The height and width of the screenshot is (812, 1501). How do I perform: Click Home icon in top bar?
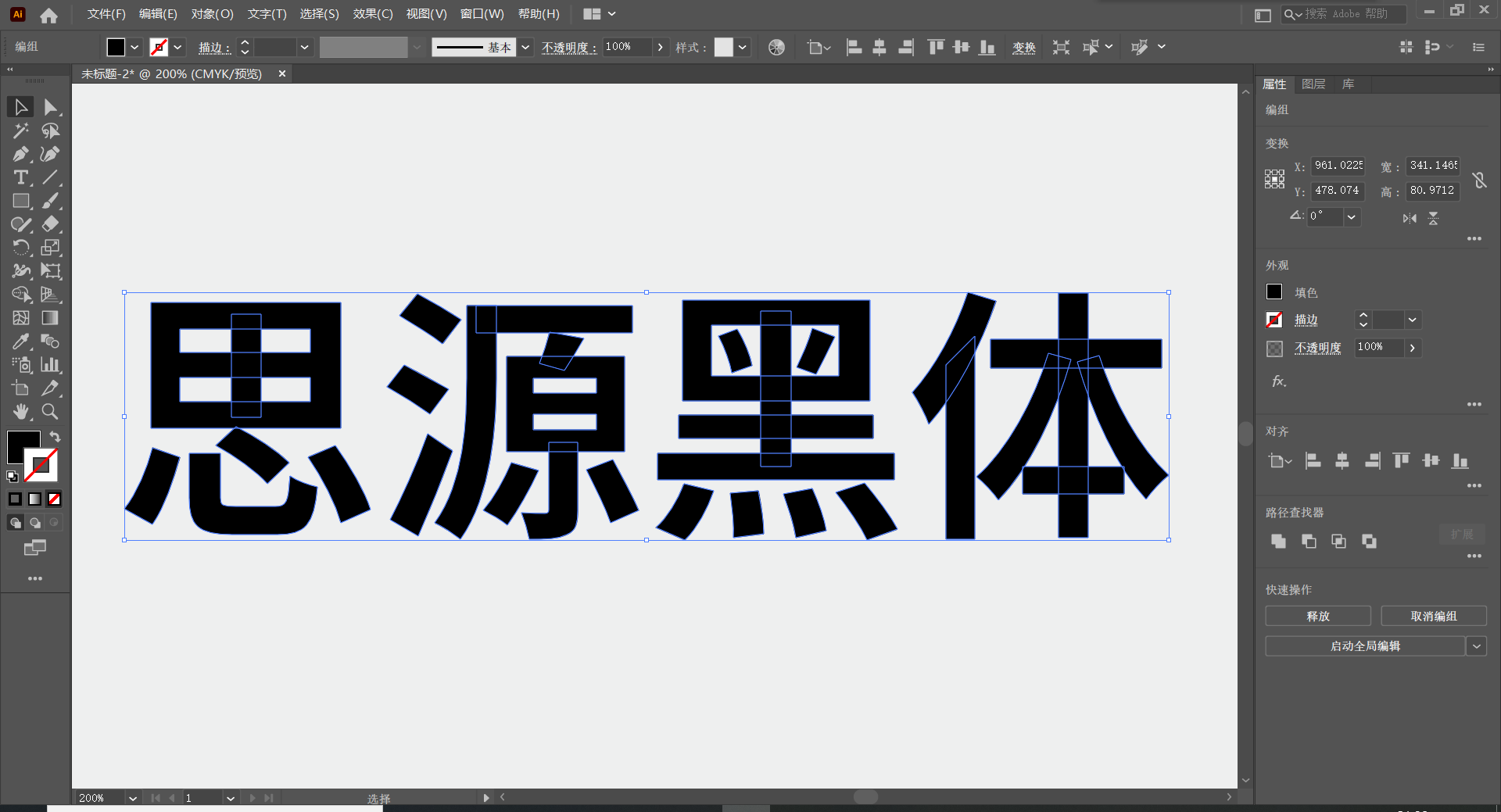point(48,15)
